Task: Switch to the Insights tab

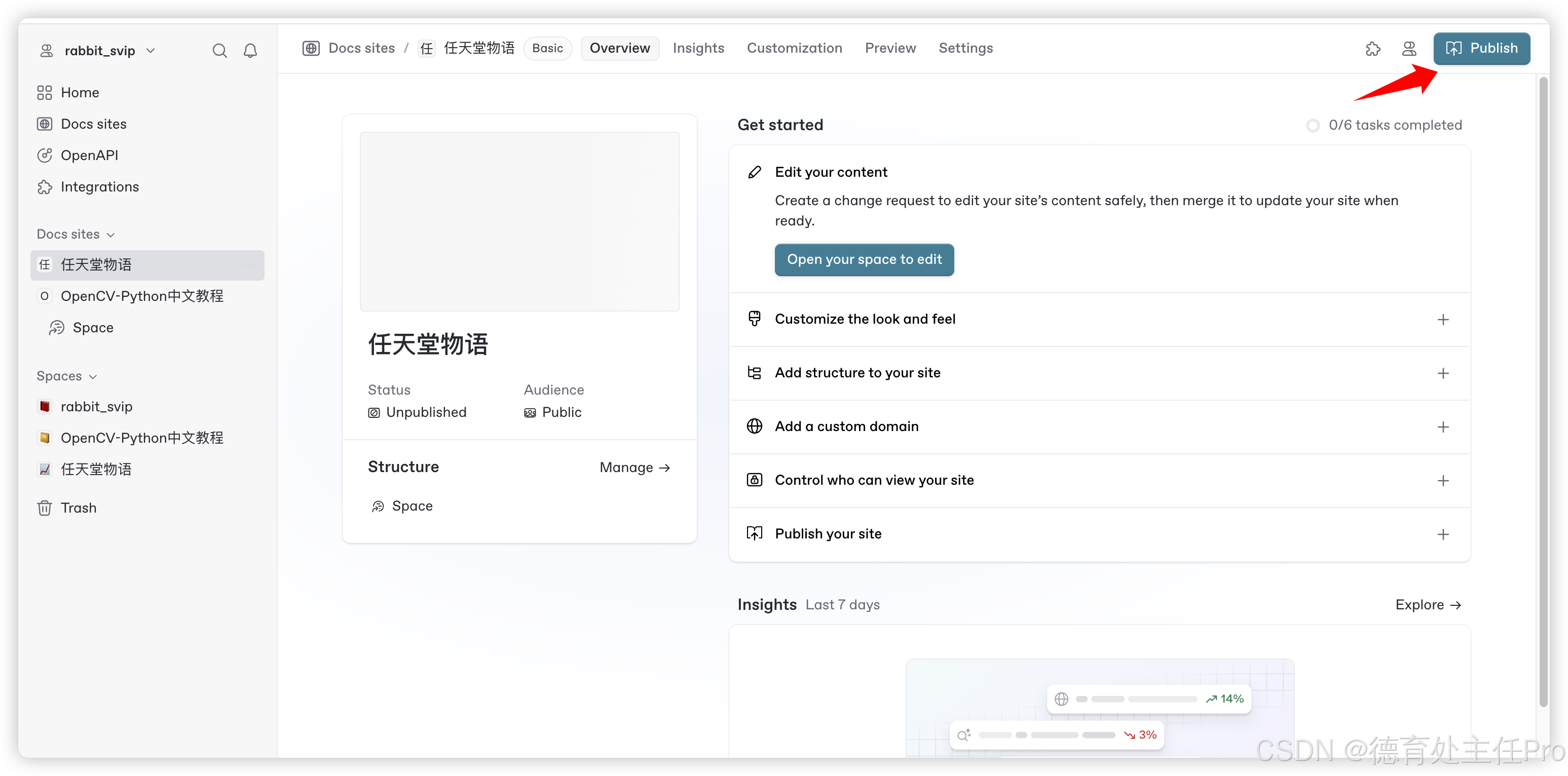Action: pos(698,48)
